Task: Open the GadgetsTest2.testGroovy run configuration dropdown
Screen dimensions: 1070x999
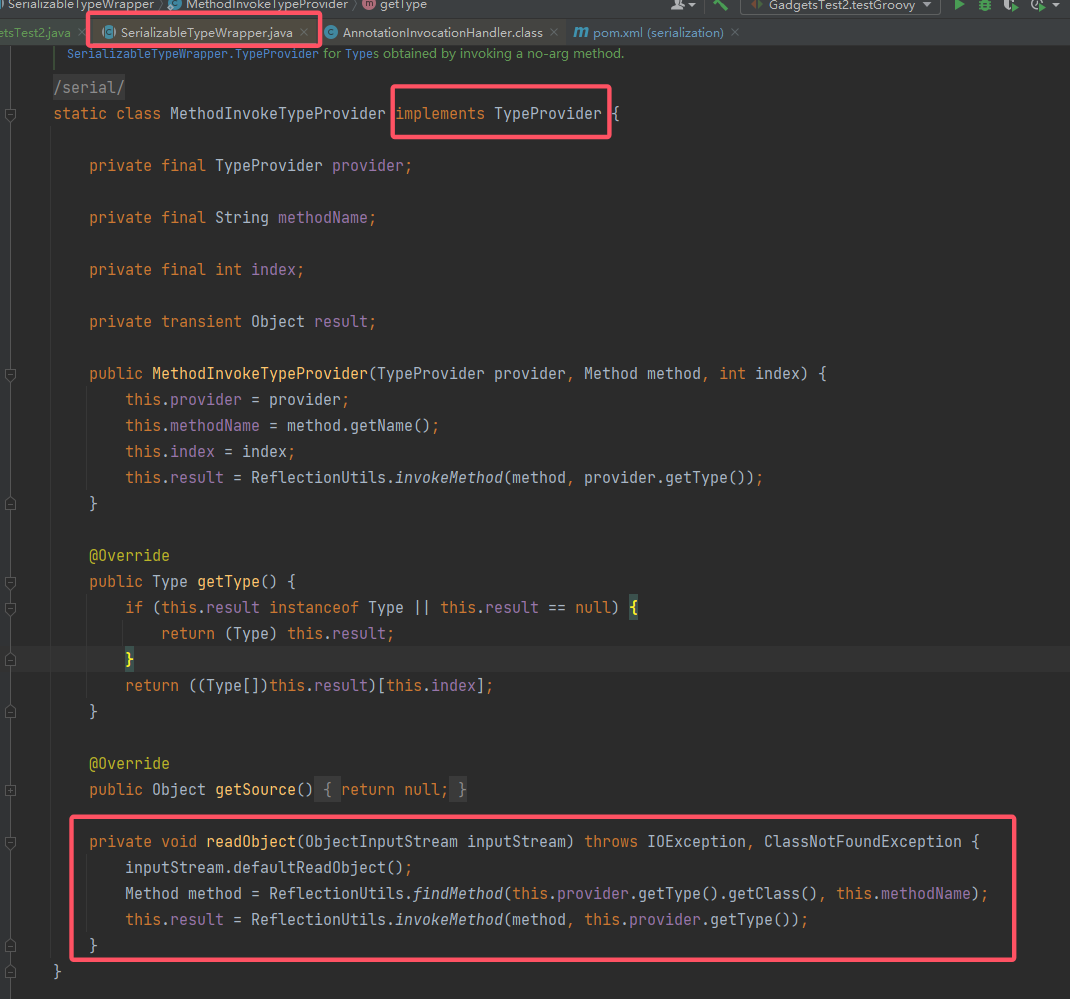Action: coord(841,5)
